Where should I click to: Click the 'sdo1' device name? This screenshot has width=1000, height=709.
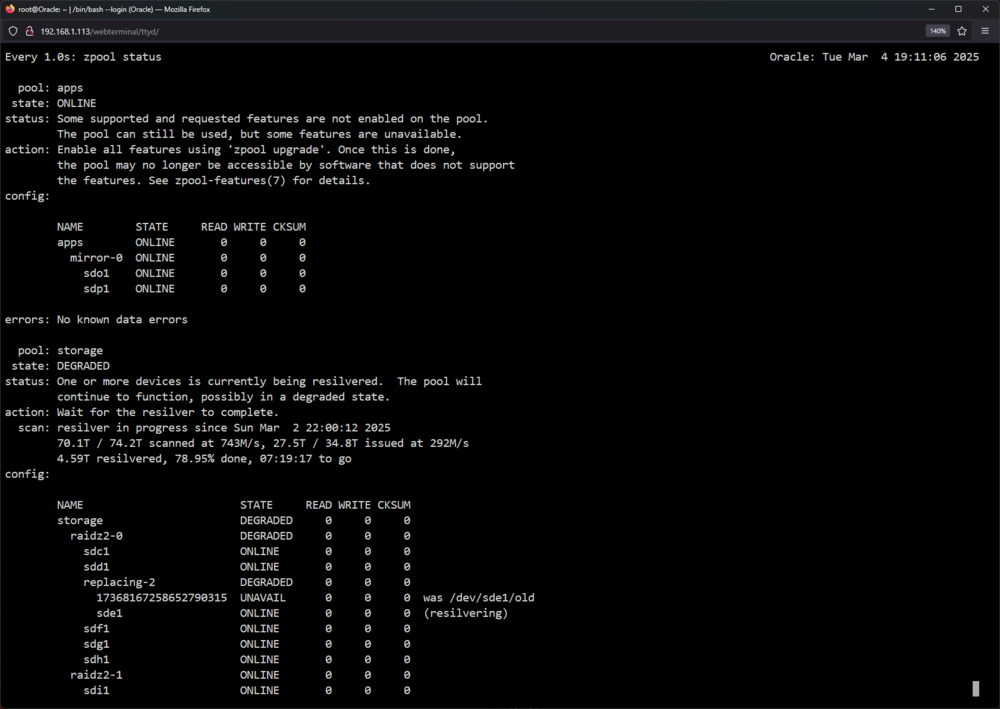point(96,273)
